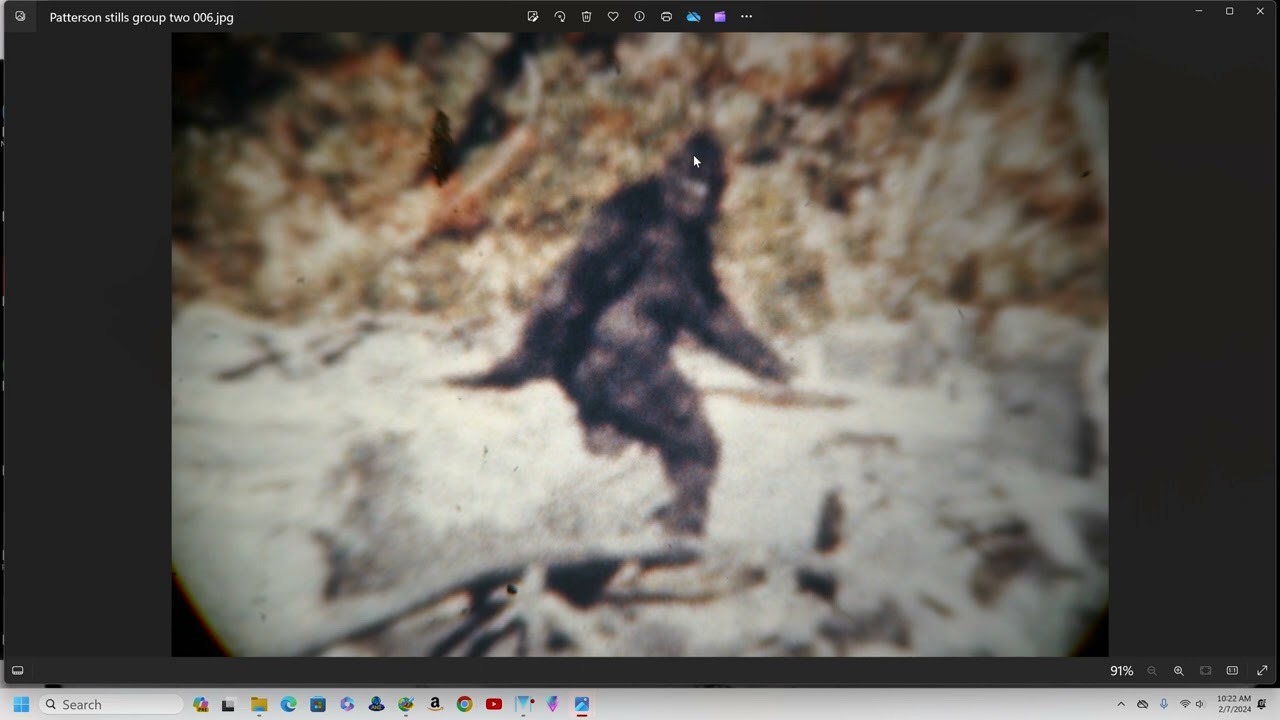Open File Explorer from the taskbar
Screen dimensions: 1280x720
(x=259, y=704)
